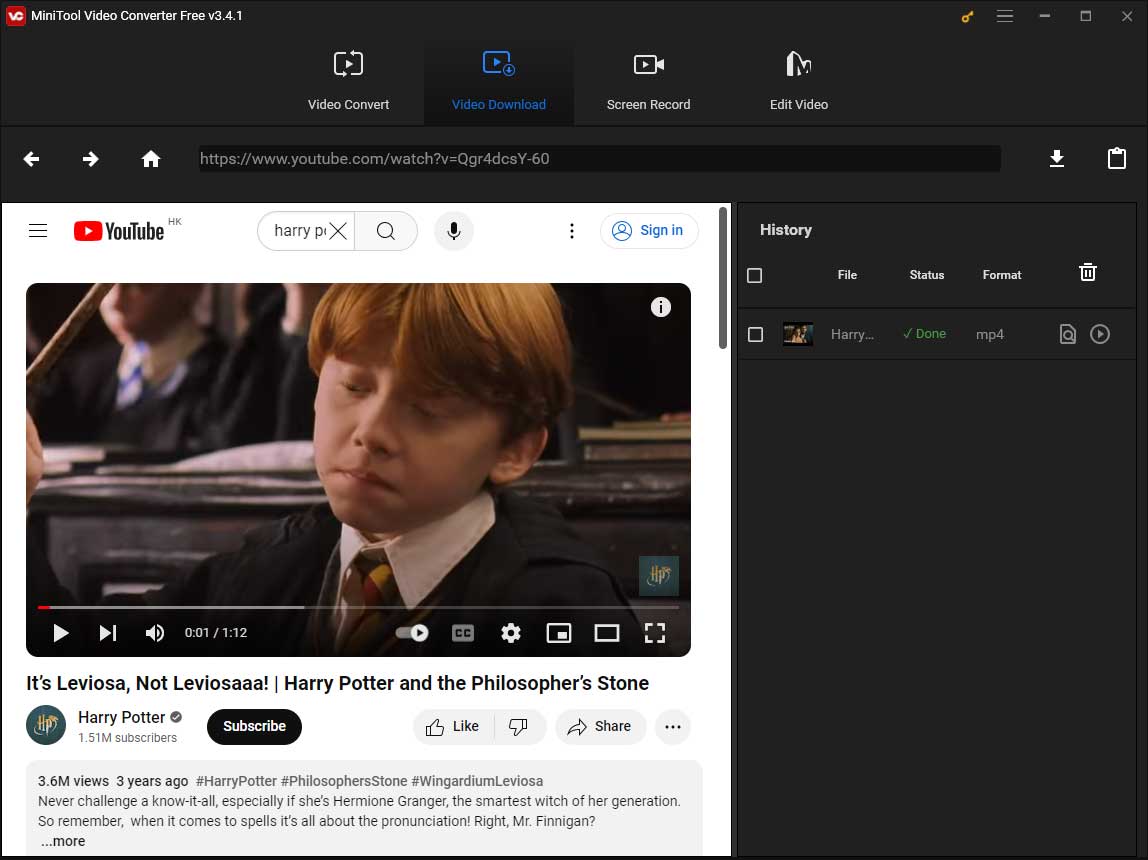Skip to the next video
This screenshot has width=1148, height=860.
tap(108, 633)
